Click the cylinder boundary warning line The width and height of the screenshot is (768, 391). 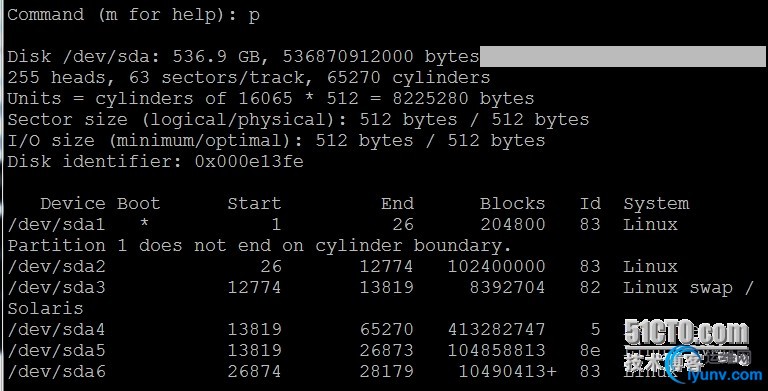pos(260,245)
